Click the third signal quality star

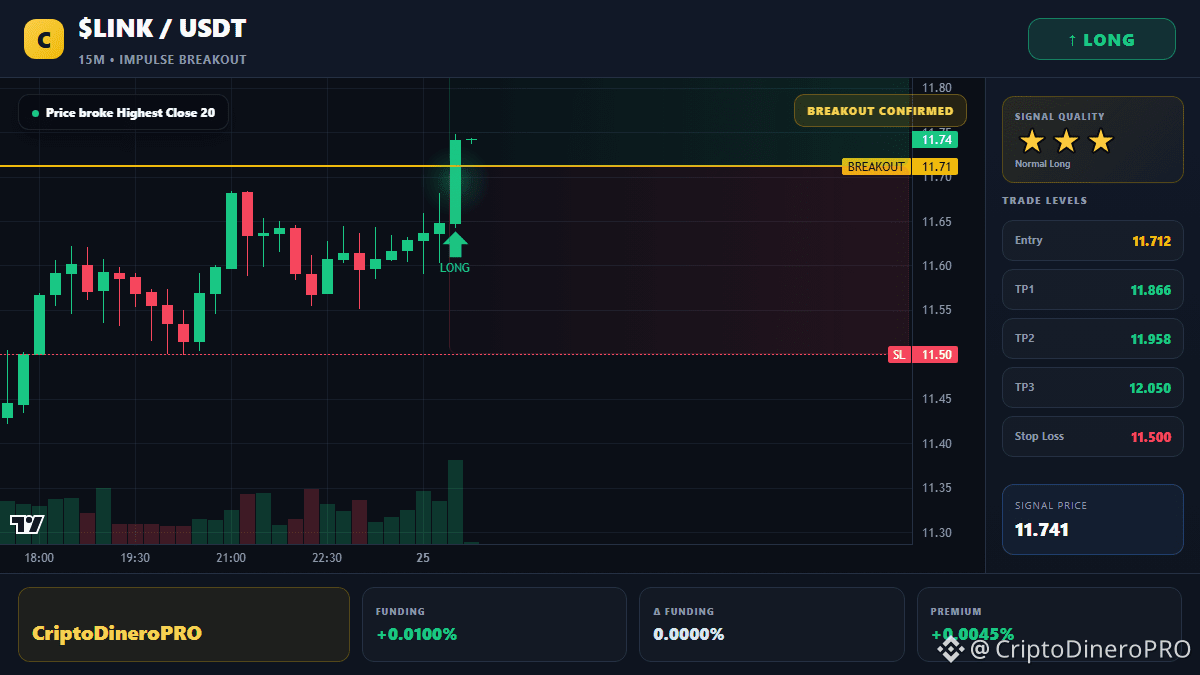[1100, 141]
